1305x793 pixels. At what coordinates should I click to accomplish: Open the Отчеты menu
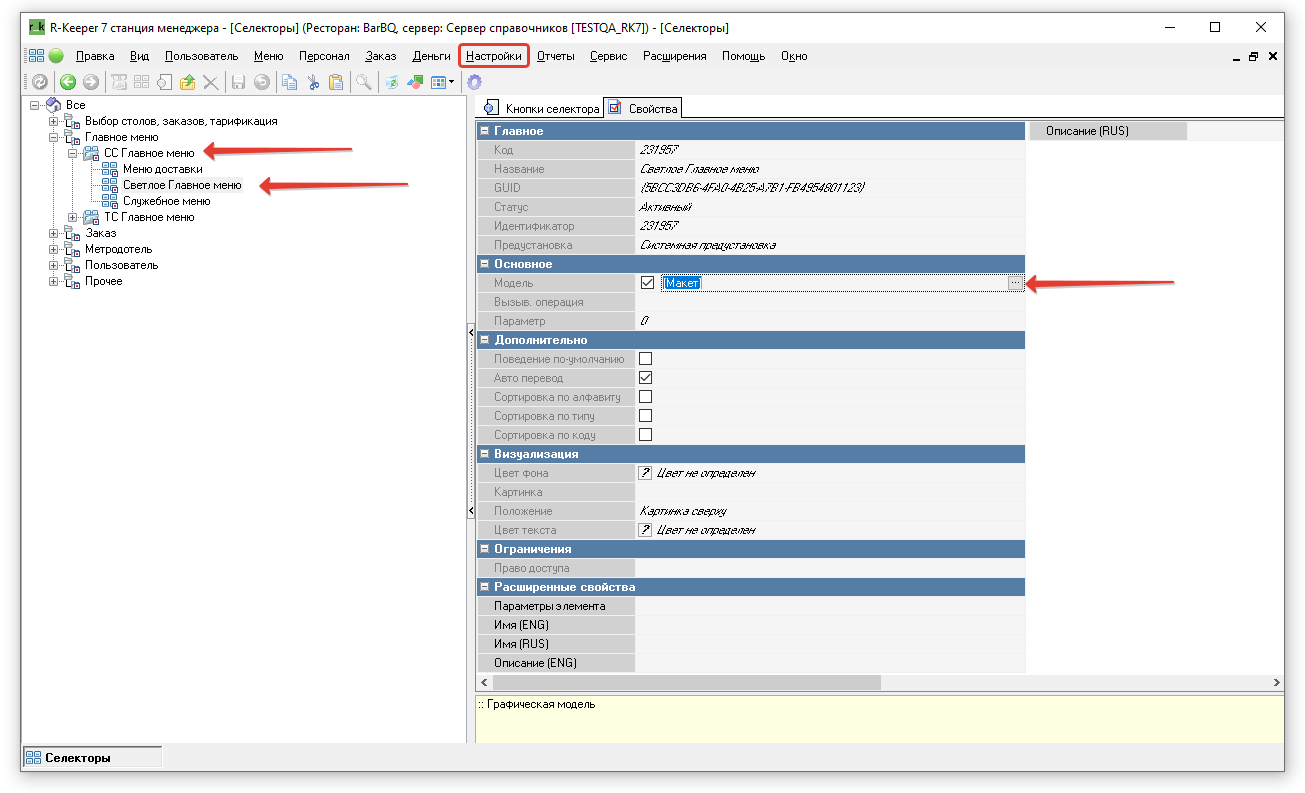coord(556,56)
